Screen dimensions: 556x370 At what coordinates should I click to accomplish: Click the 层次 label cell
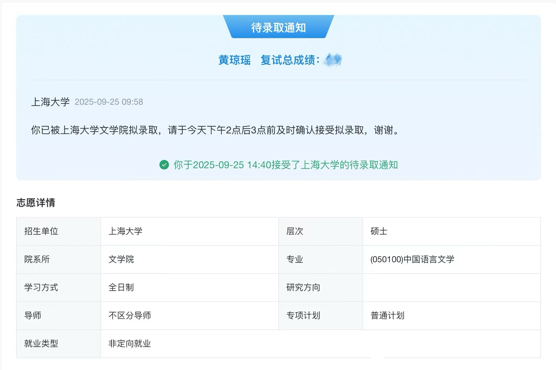pyautogui.click(x=321, y=231)
